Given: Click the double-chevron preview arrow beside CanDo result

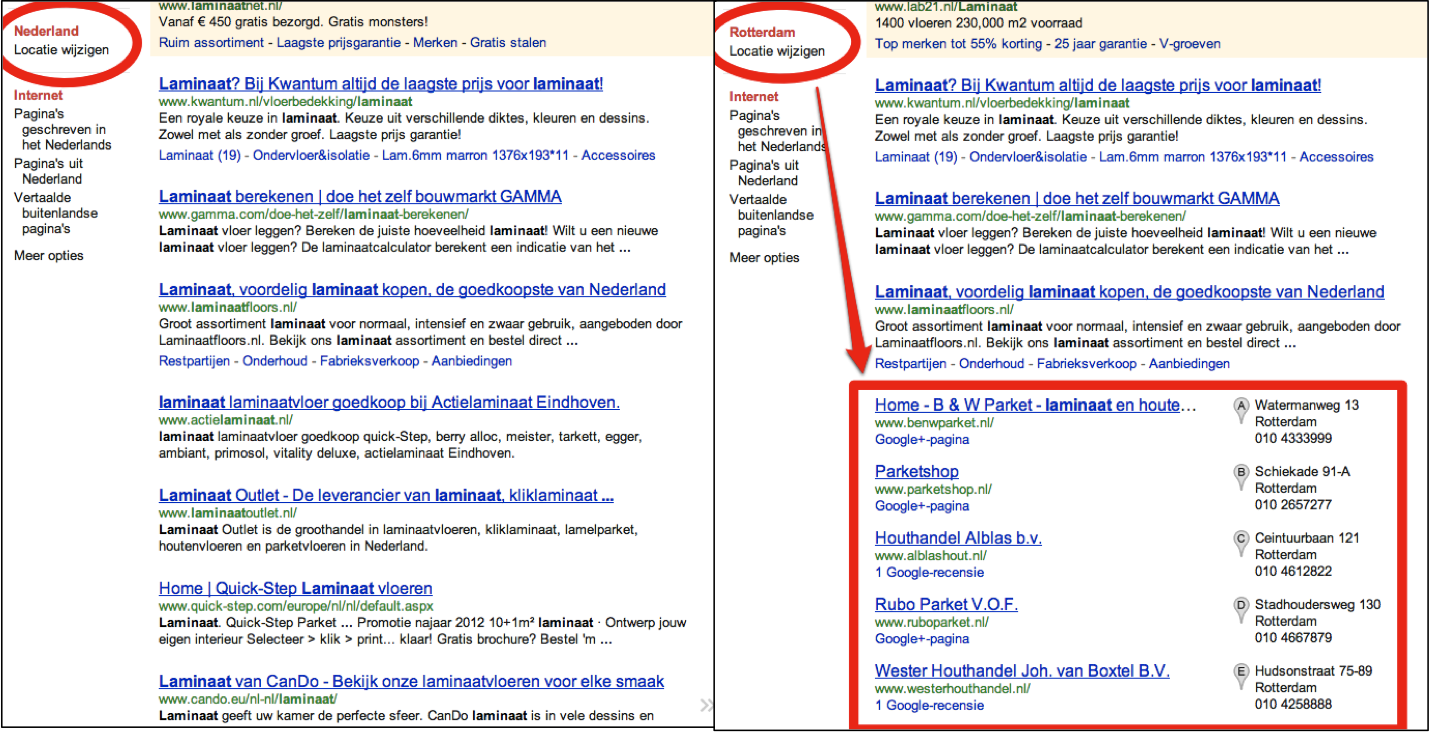Looking at the screenshot, I should pos(706,705).
